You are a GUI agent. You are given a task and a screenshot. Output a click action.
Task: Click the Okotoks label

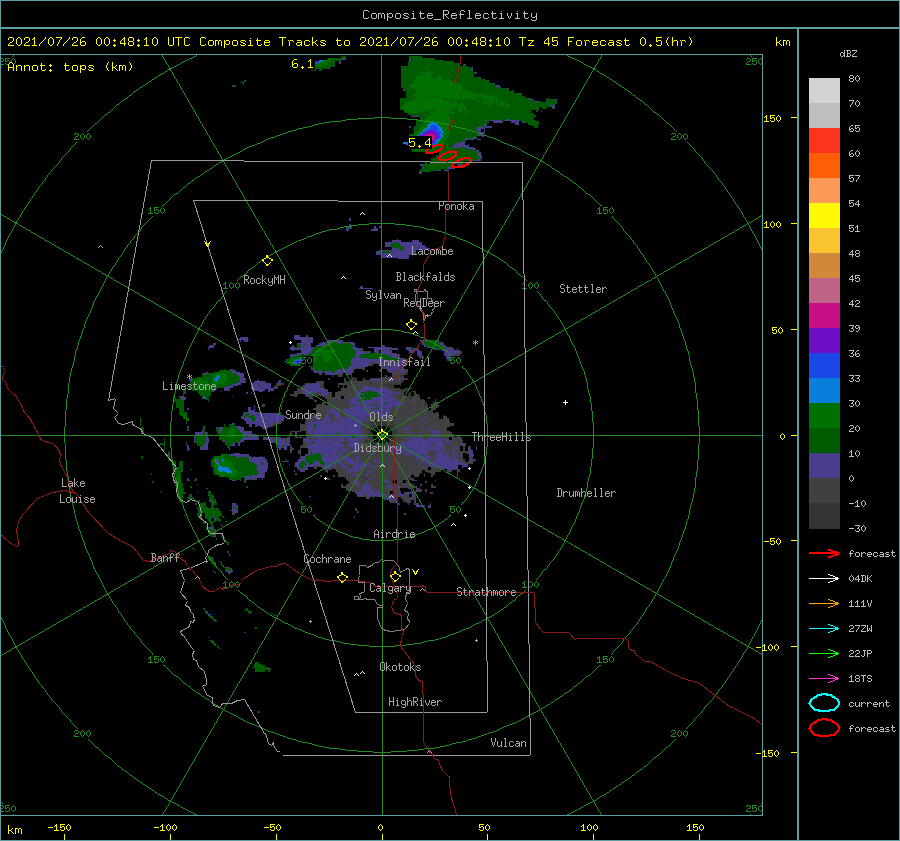[x=400, y=666]
